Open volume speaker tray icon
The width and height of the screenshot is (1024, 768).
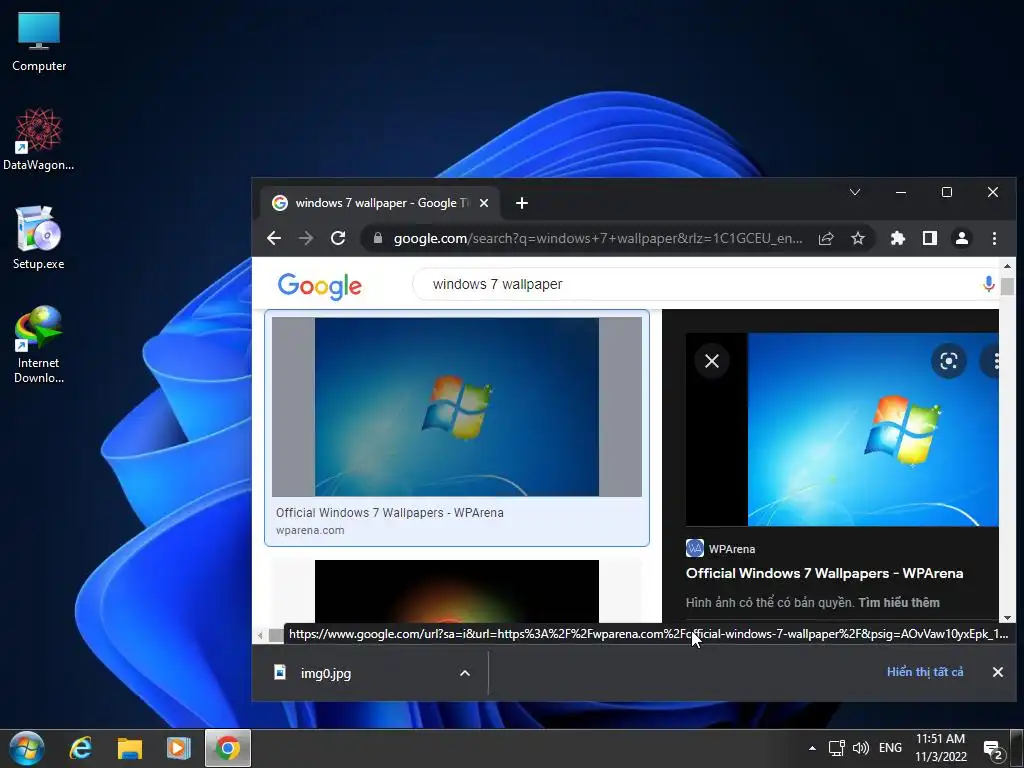point(861,748)
